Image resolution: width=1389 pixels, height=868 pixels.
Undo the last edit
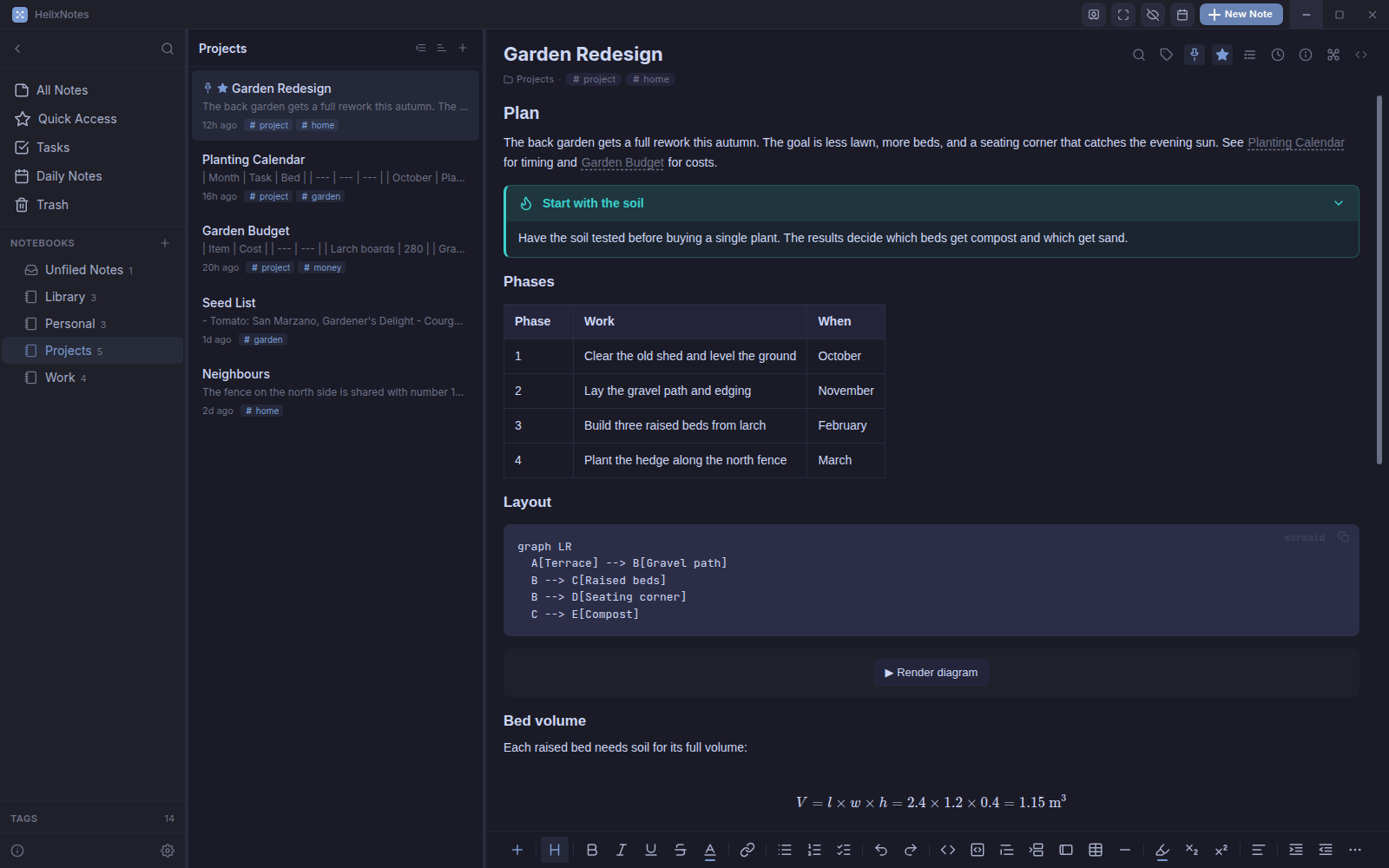(x=881, y=850)
